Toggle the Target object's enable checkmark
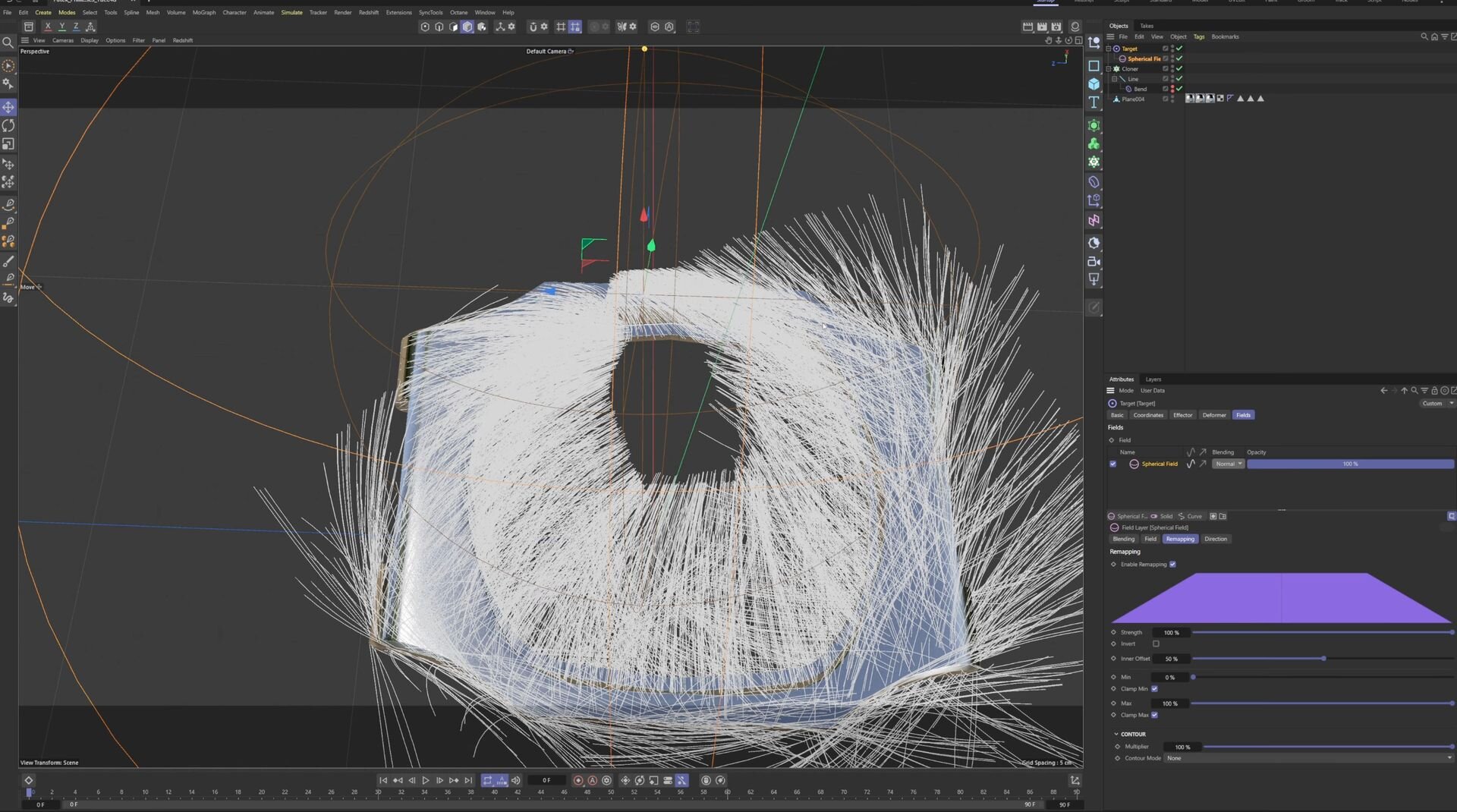 1179,49
